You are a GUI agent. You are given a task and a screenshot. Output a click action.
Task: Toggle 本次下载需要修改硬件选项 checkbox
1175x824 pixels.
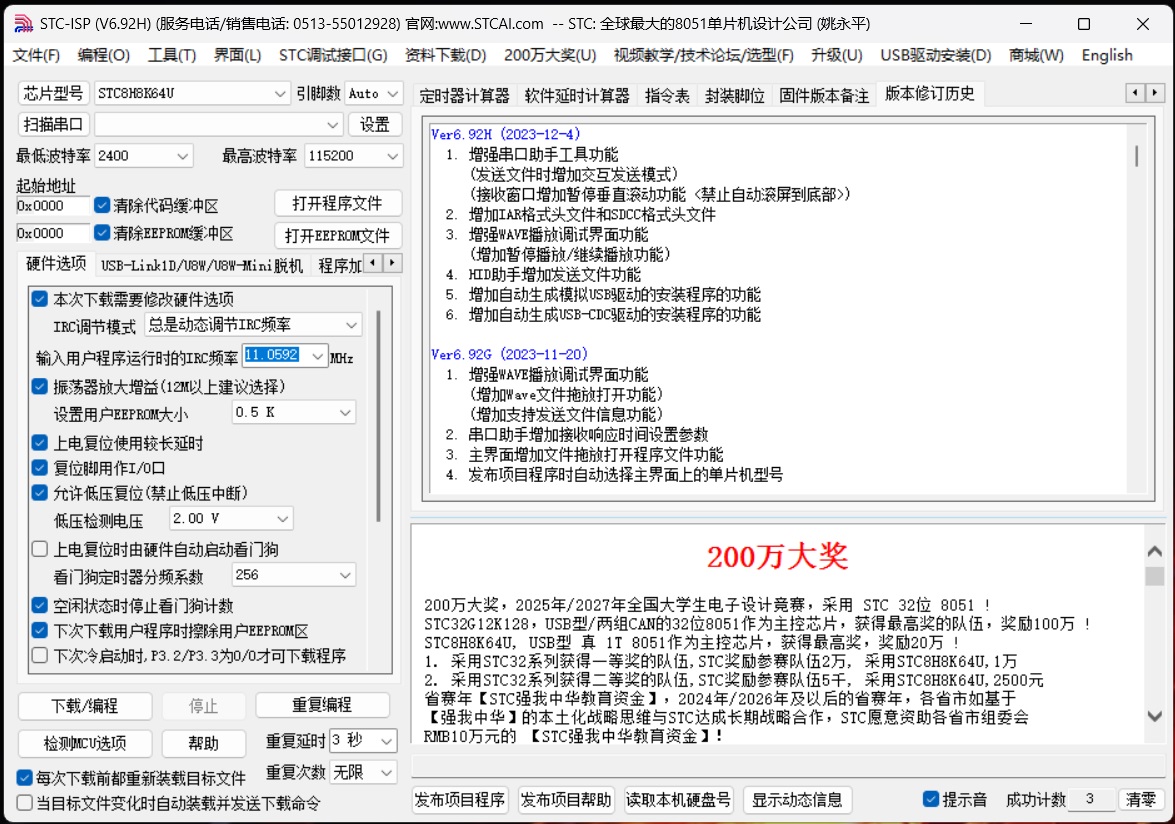pyautogui.click(x=40, y=299)
